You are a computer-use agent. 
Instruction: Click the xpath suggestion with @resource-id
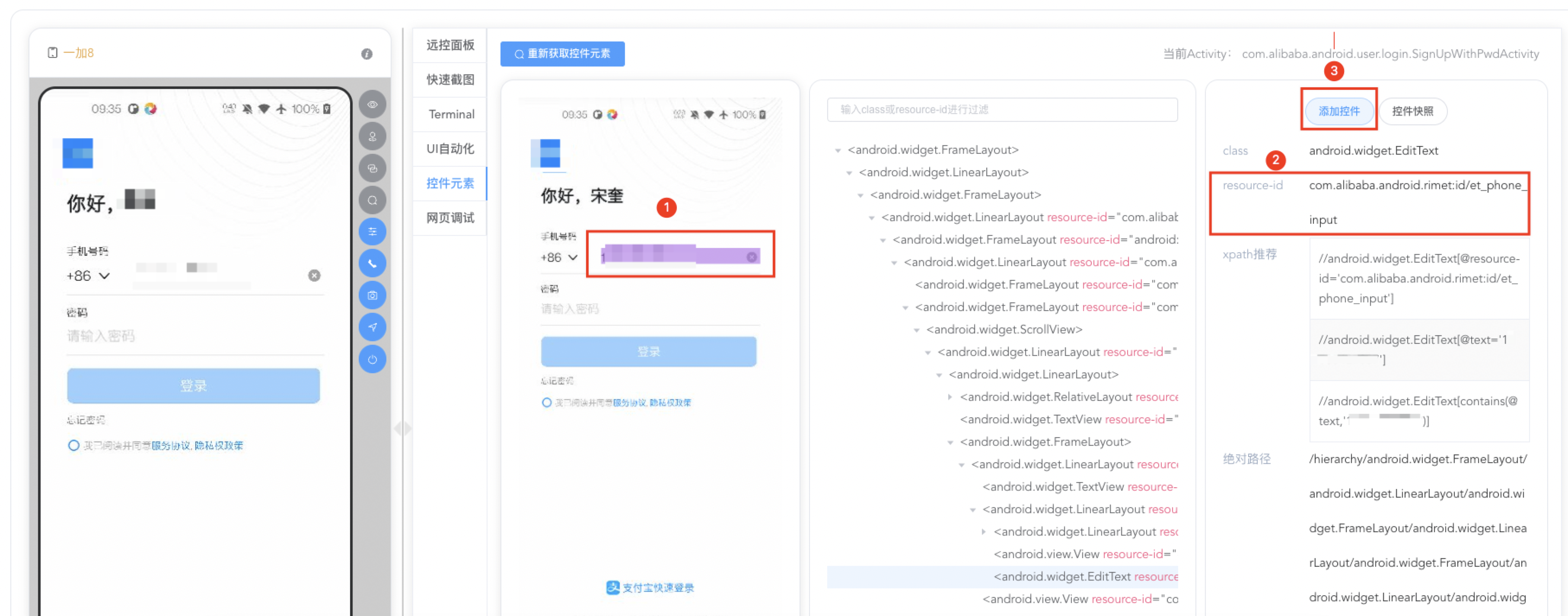[1419, 279]
